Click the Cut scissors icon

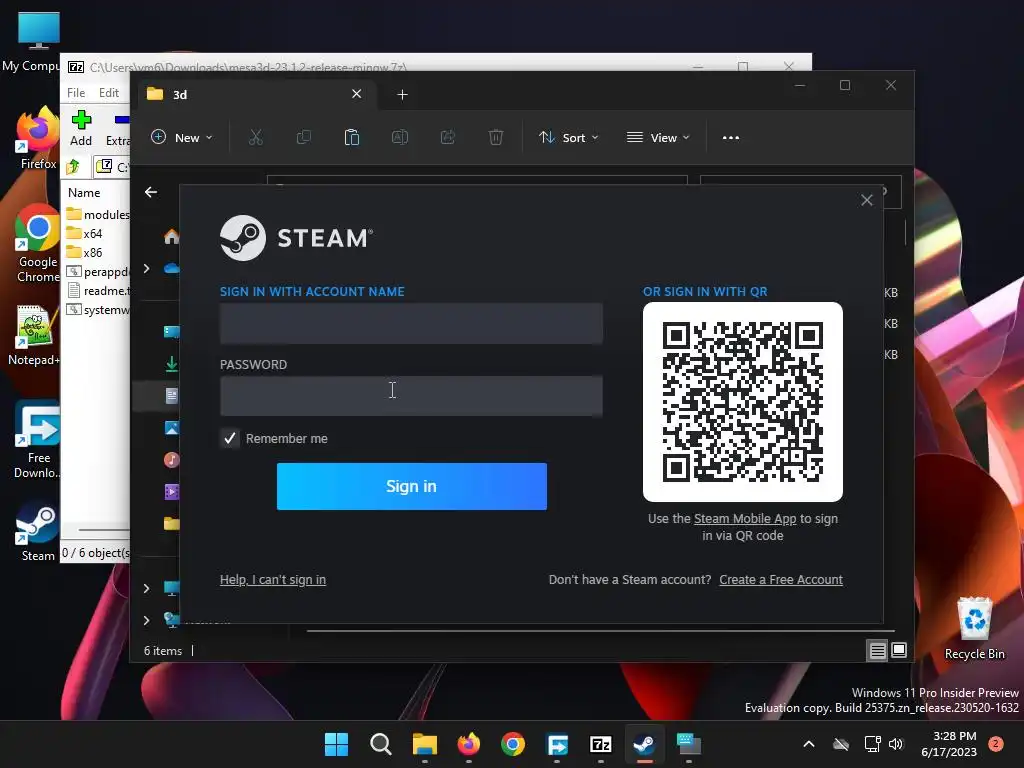(255, 138)
